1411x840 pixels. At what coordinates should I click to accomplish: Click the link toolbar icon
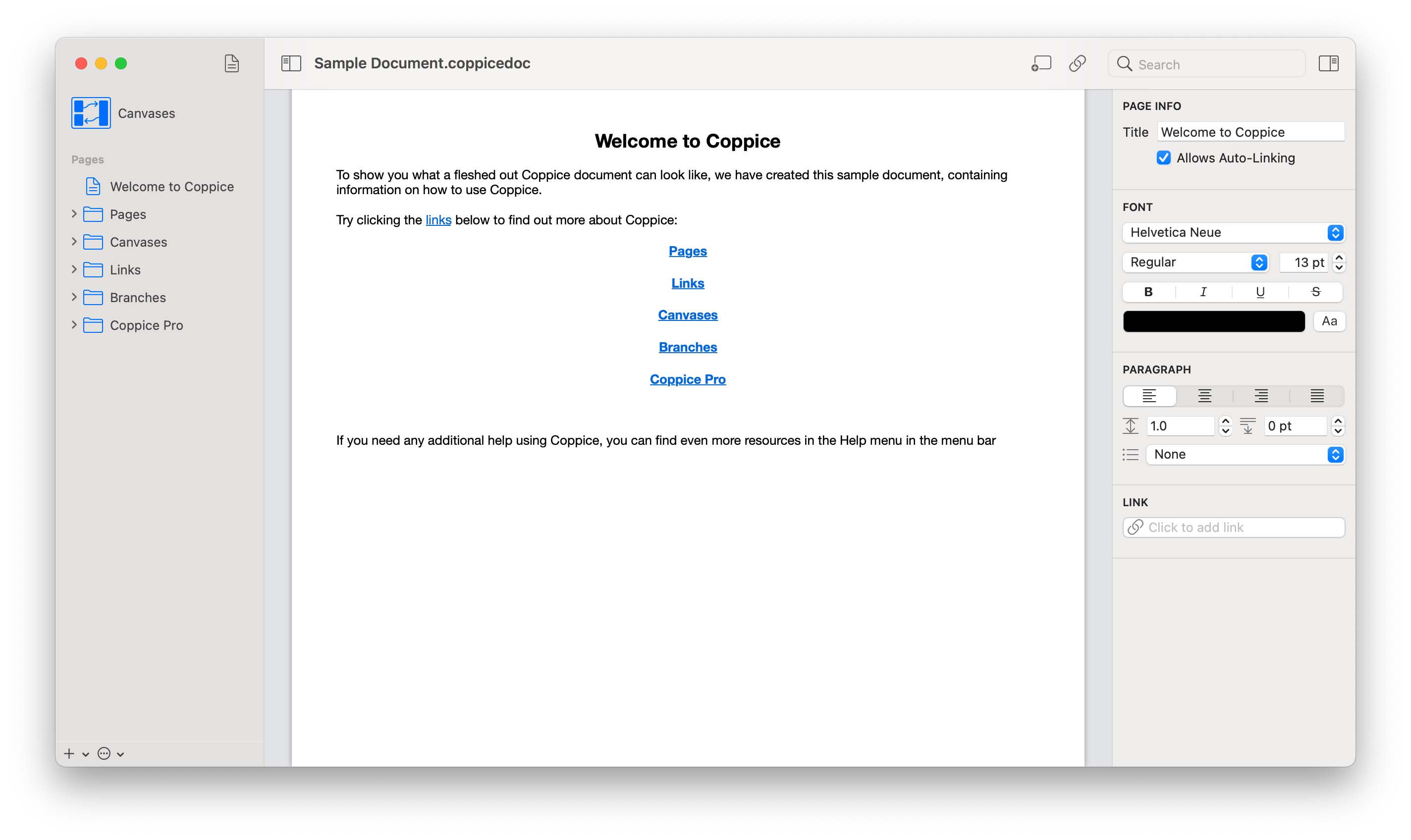coord(1077,63)
